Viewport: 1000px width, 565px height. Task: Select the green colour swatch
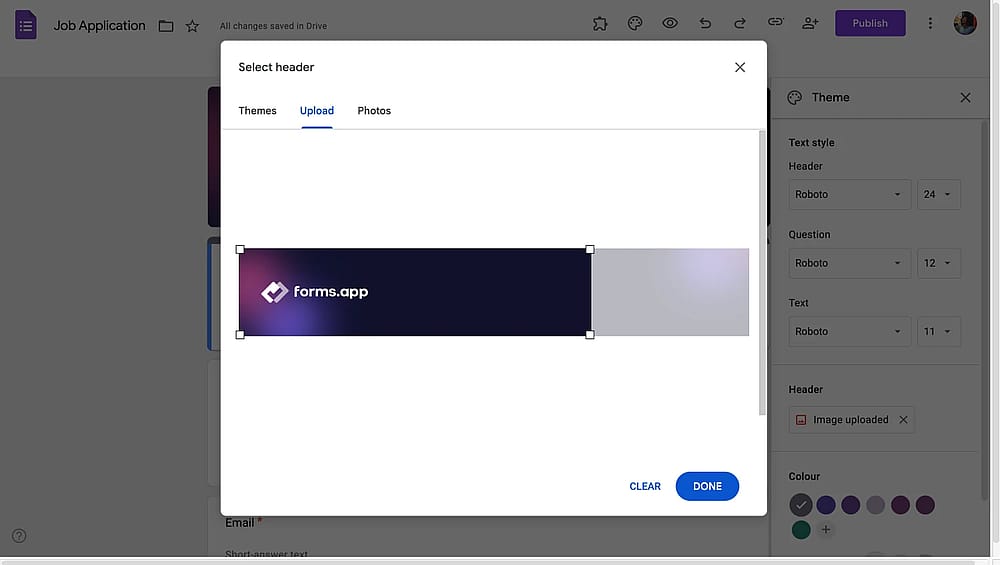point(801,529)
